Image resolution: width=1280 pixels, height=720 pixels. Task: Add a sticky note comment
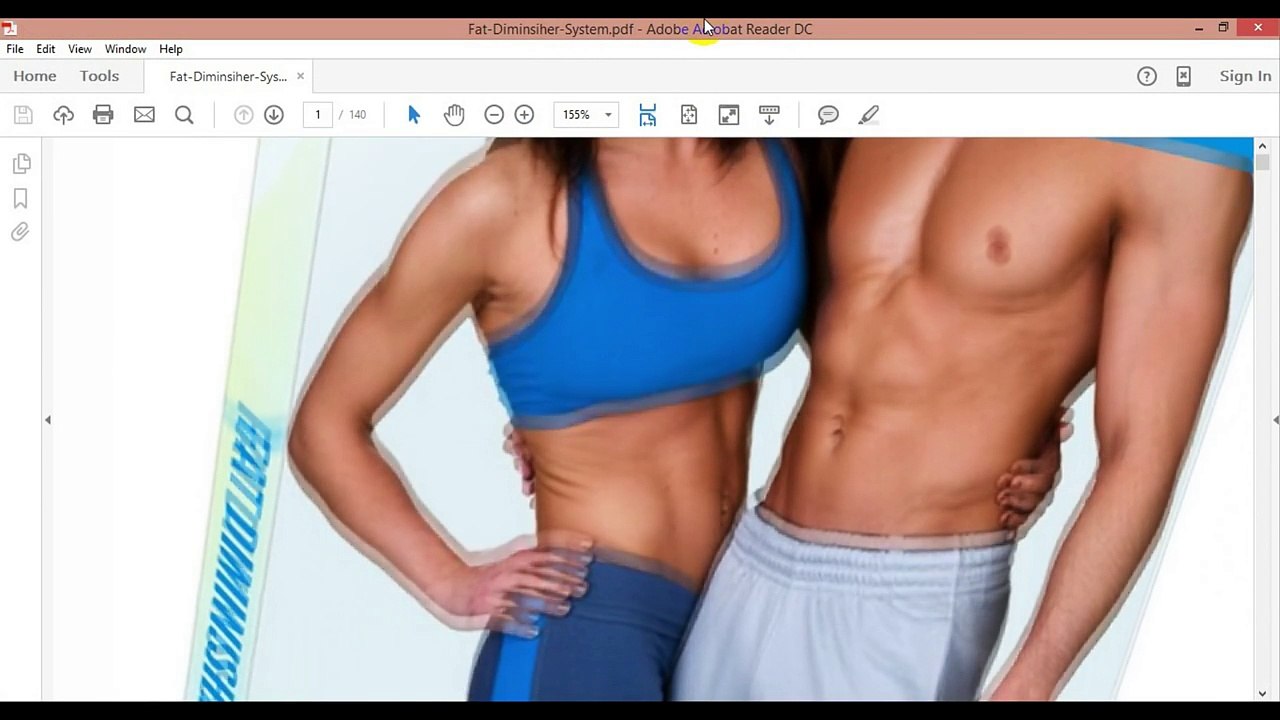[x=828, y=115]
